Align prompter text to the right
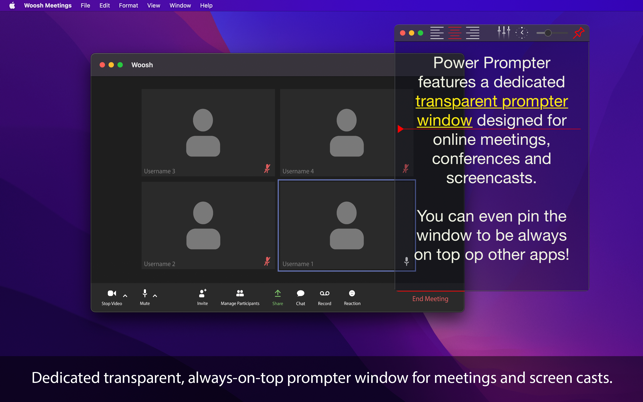Image resolution: width=643 pixels, height=402 pixels. 472,33
